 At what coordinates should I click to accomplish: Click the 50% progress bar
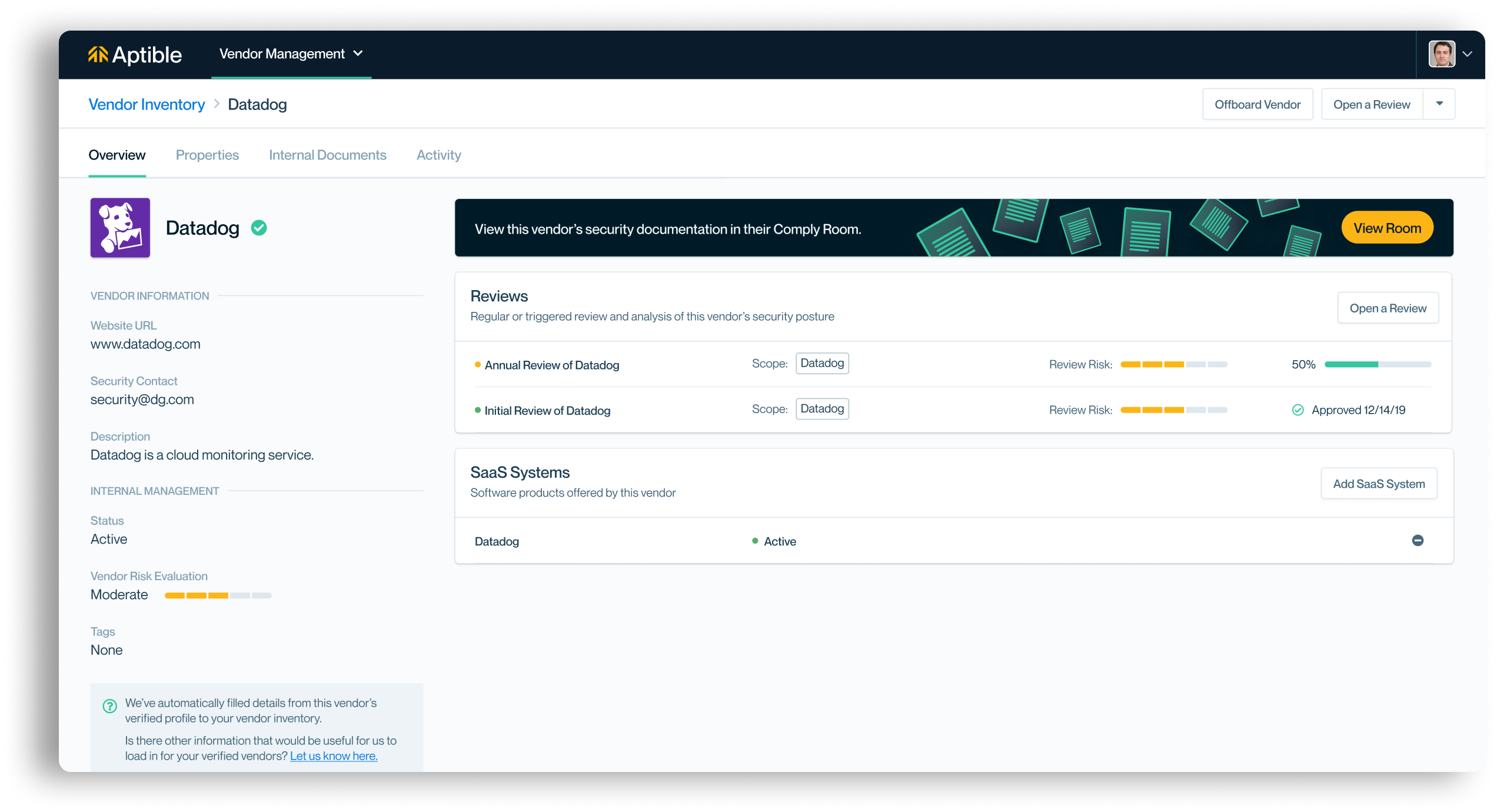pos(1378,365)
